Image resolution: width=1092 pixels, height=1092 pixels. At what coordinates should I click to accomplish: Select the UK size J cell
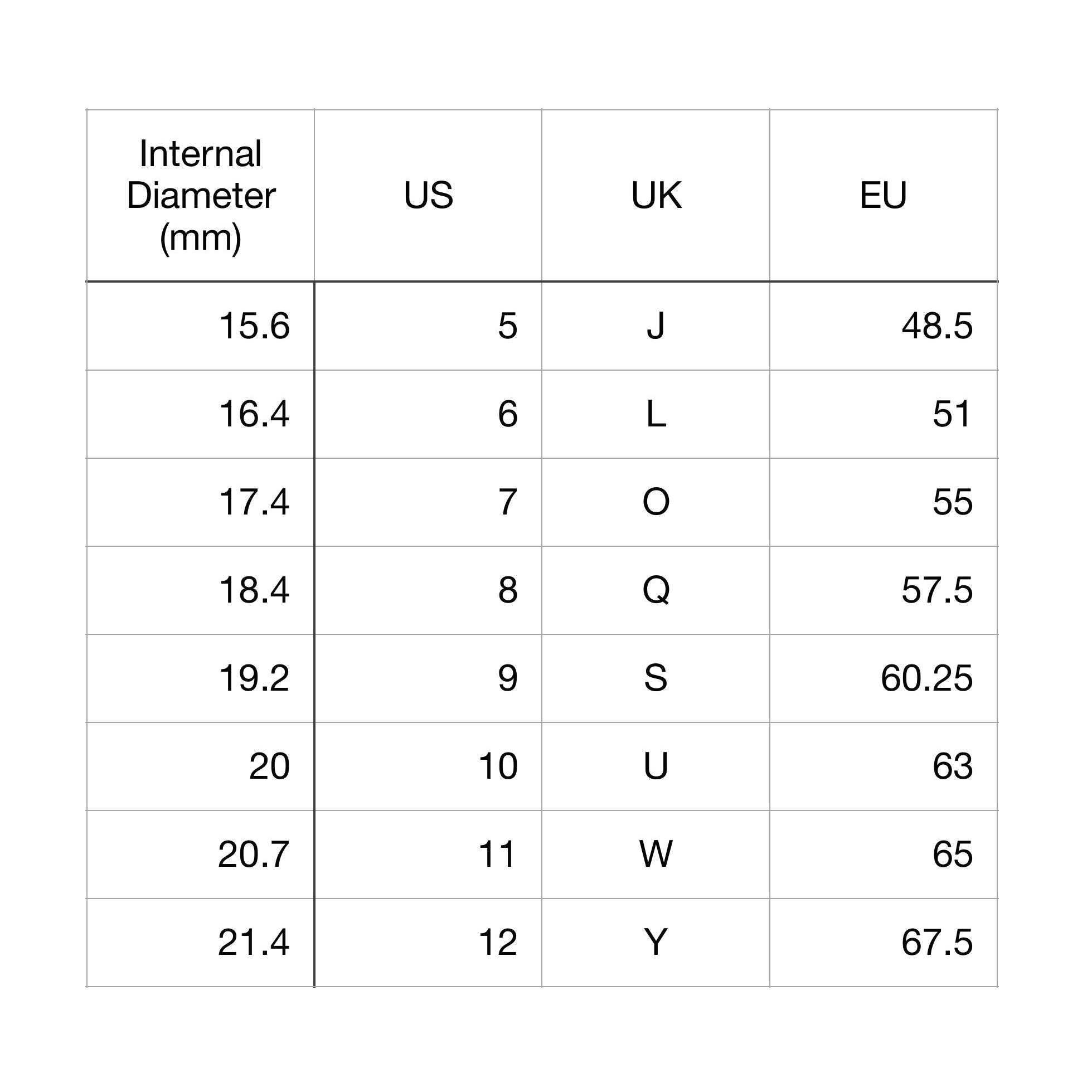[x=656, y=326]
